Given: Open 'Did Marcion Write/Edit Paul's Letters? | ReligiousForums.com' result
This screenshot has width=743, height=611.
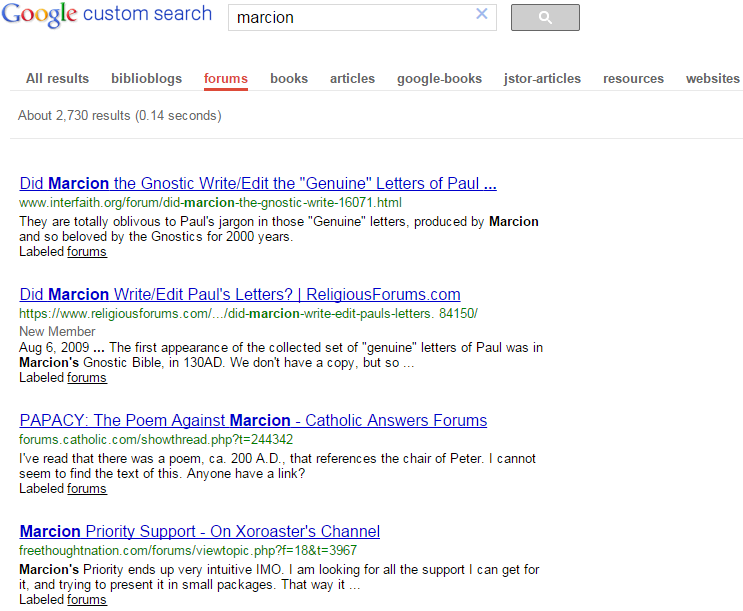Looking at the screenshot, I should [240, 294].
